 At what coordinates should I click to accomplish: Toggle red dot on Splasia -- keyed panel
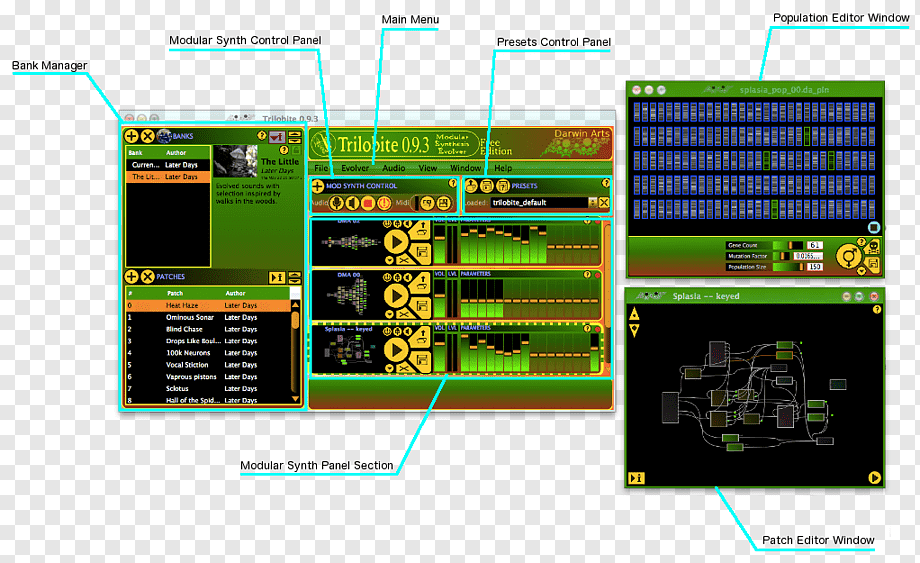click(x=597, y=330)
